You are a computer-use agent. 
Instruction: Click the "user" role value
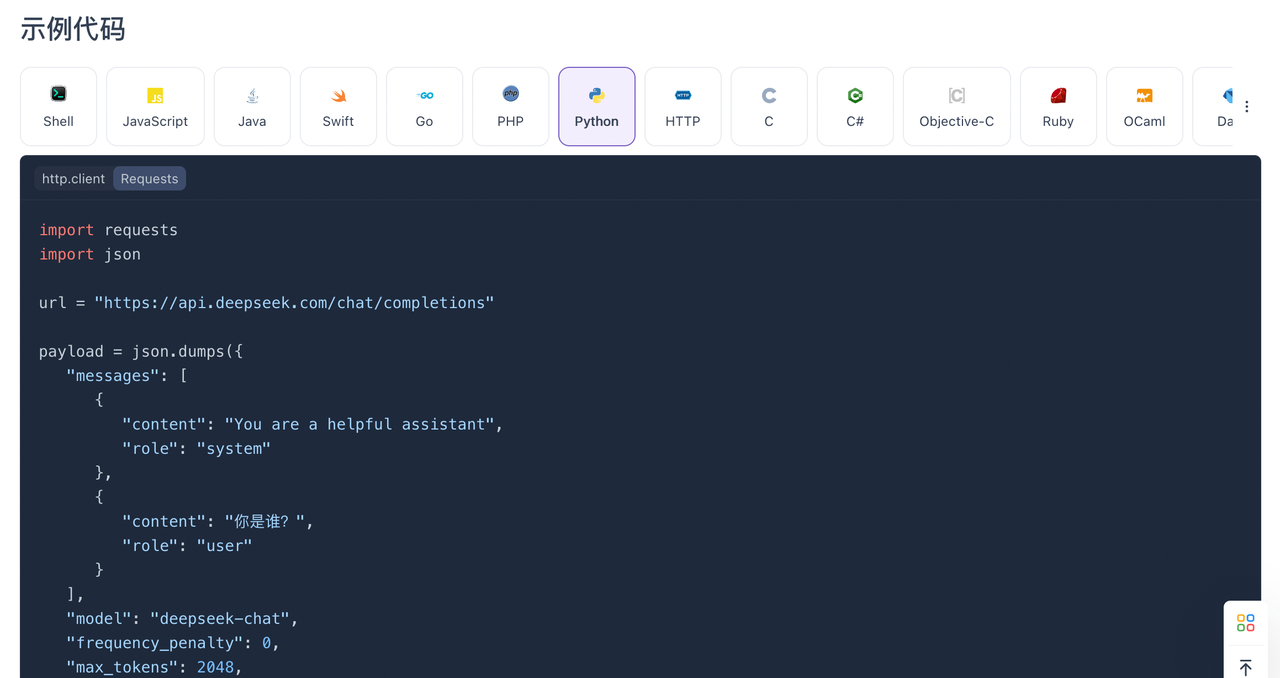click(x=224, y=546)
